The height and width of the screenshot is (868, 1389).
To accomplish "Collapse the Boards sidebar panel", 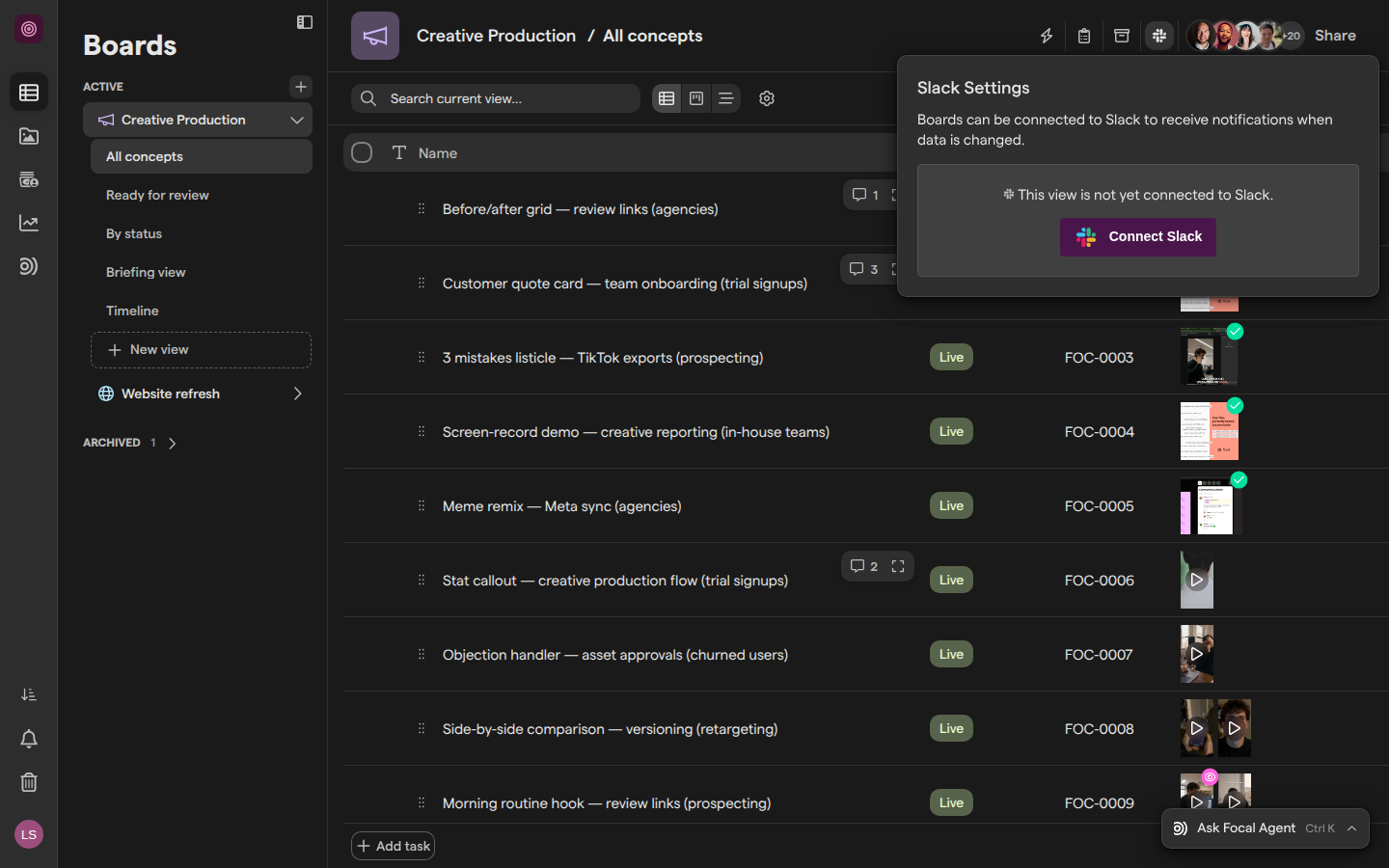I will point(305,22).
